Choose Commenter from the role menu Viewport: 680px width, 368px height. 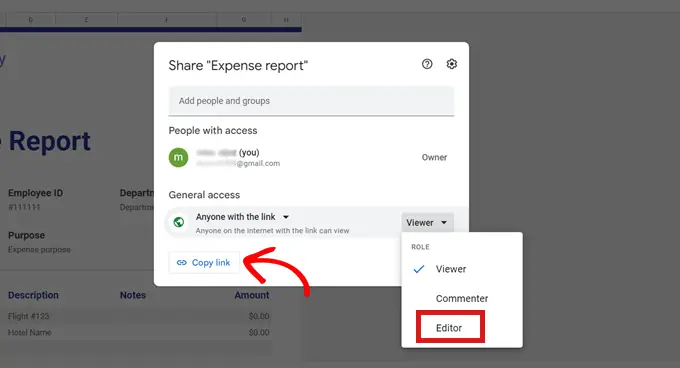(x=462, y=299)
